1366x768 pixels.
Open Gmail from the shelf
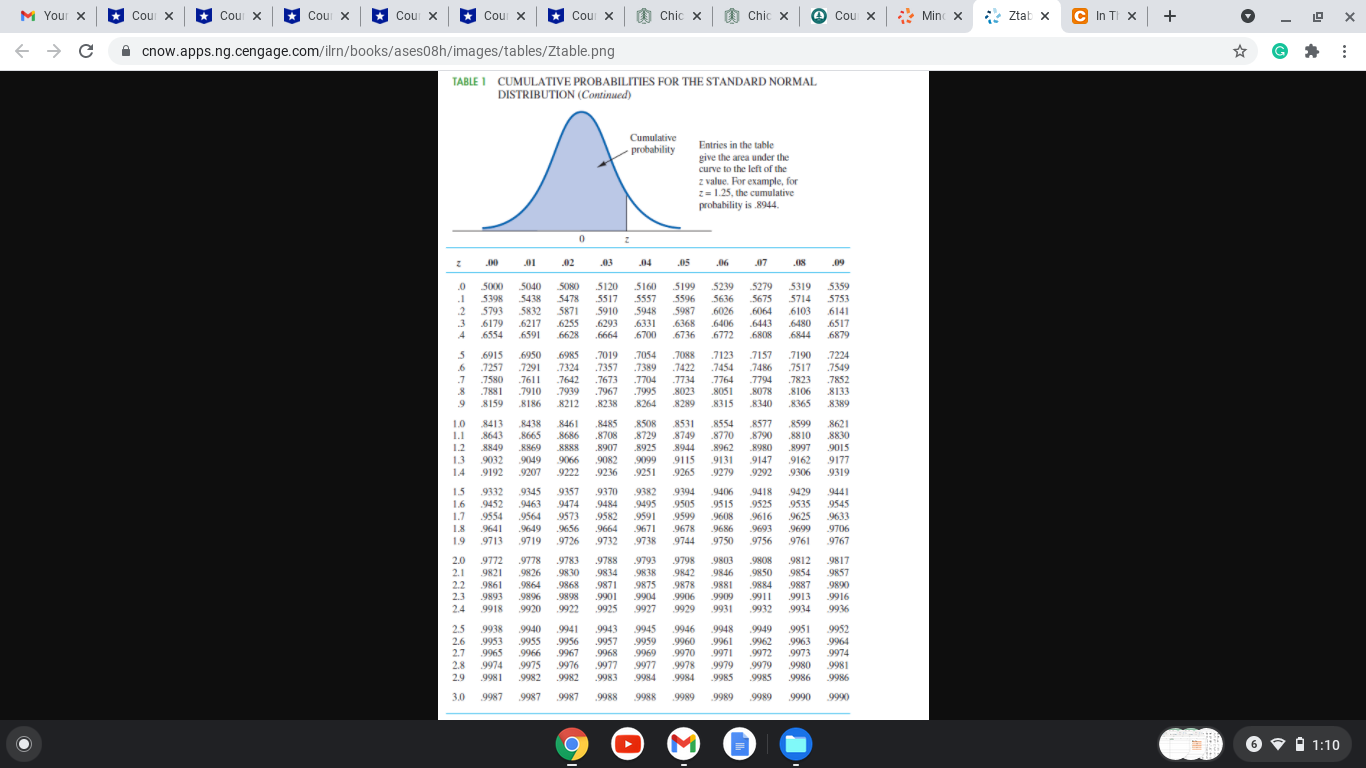click(x=685, y=744)
